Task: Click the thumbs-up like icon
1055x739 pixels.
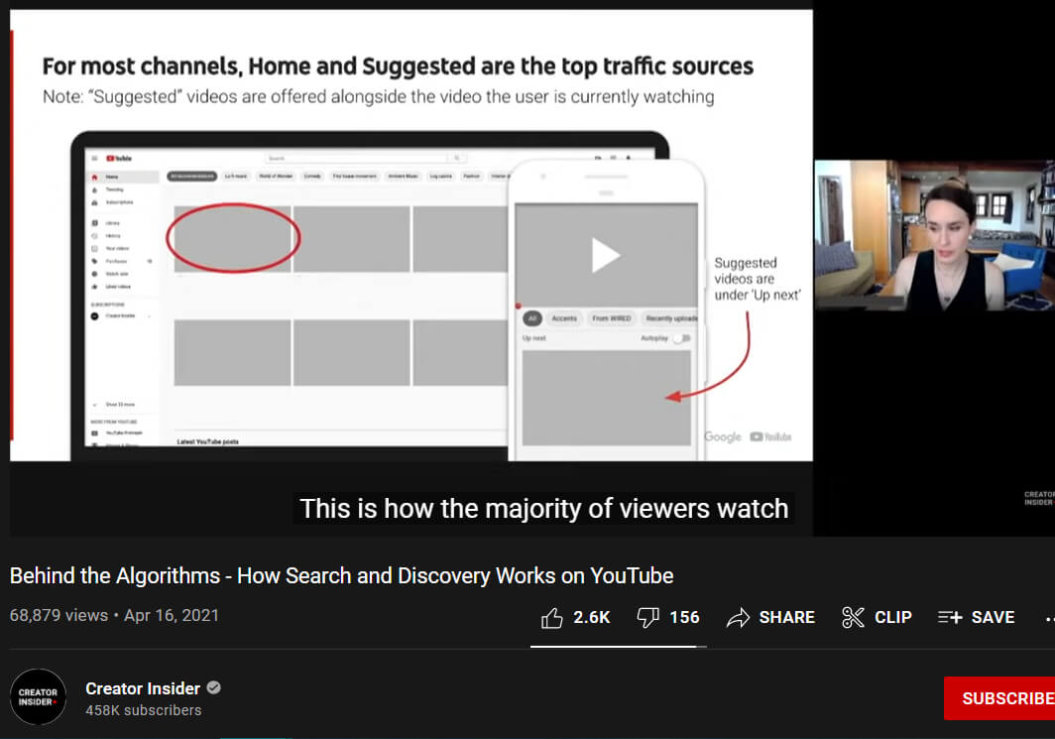Action: point(552,617)
